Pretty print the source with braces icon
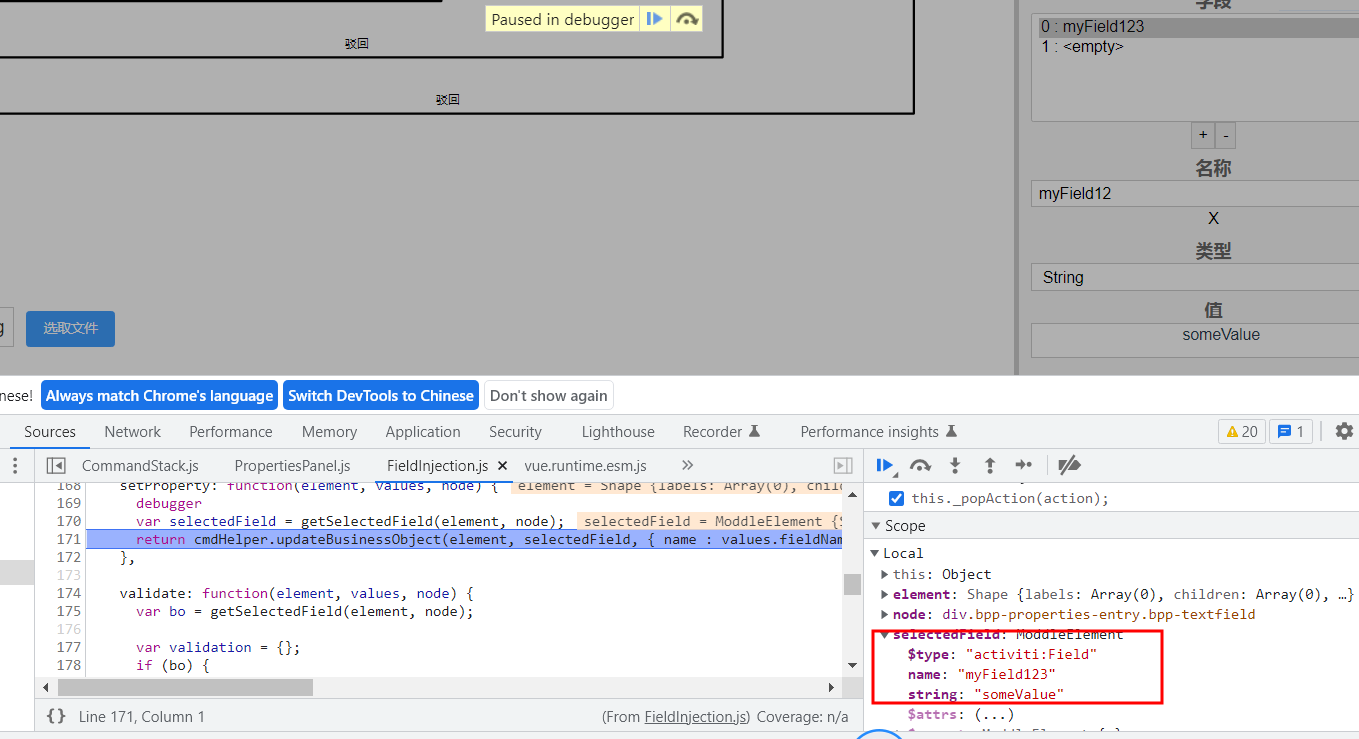Screen dimensions: 1359x739 57,716
